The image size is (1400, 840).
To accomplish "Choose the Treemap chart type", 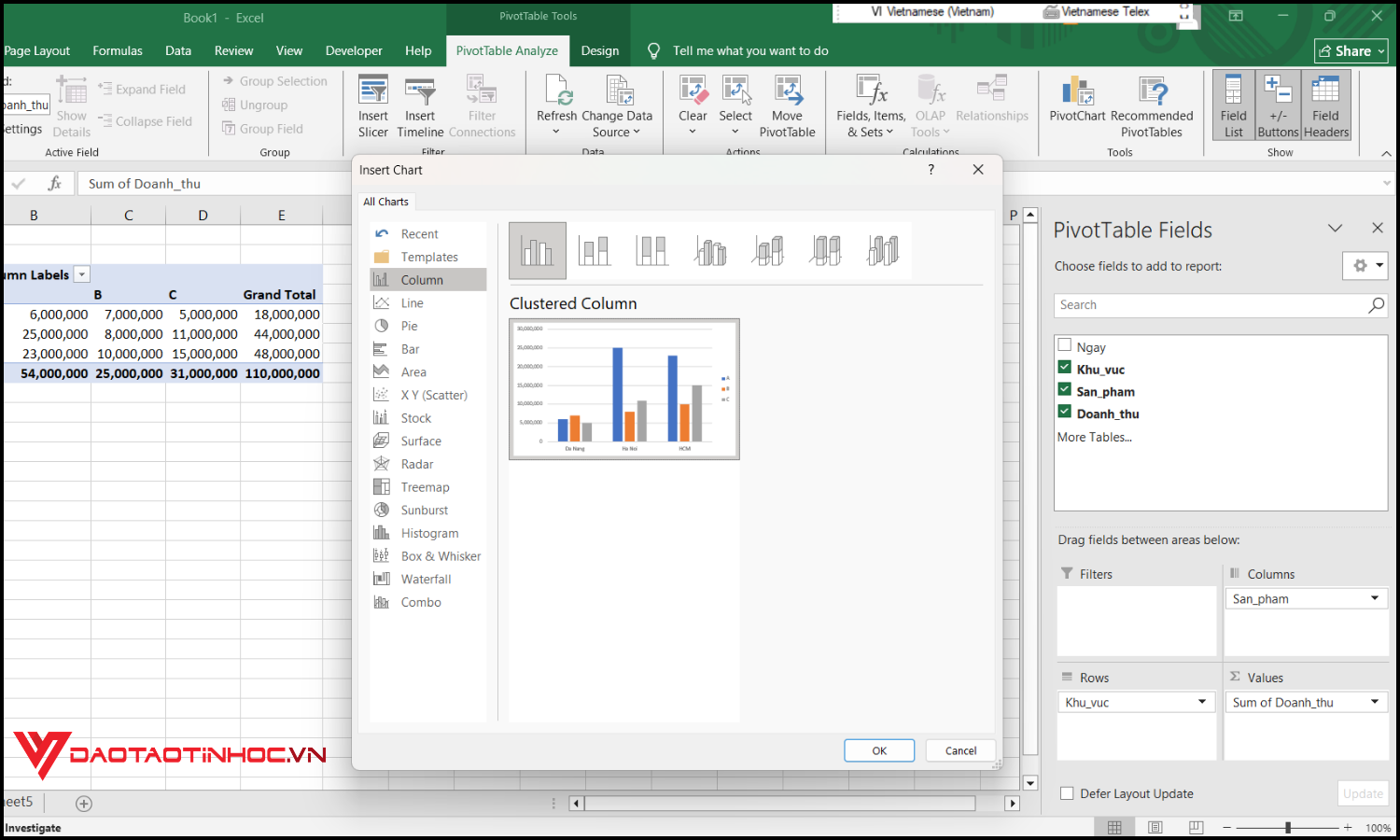I will 423,486.
